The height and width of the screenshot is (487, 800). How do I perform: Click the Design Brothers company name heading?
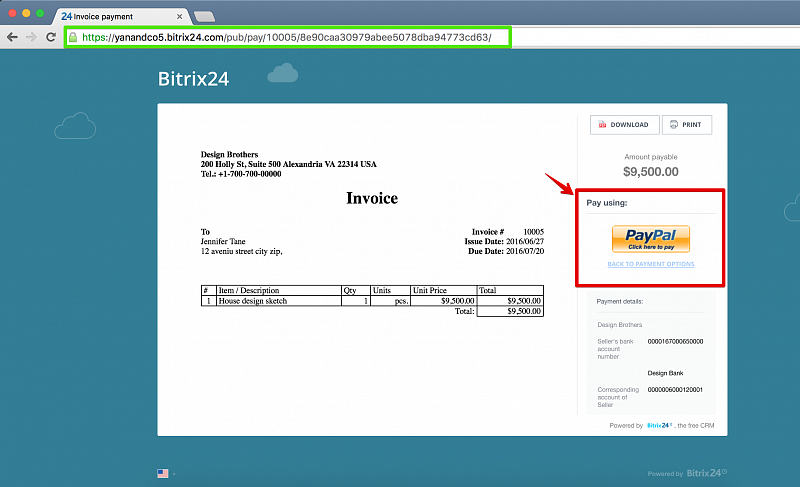(229, 155)
